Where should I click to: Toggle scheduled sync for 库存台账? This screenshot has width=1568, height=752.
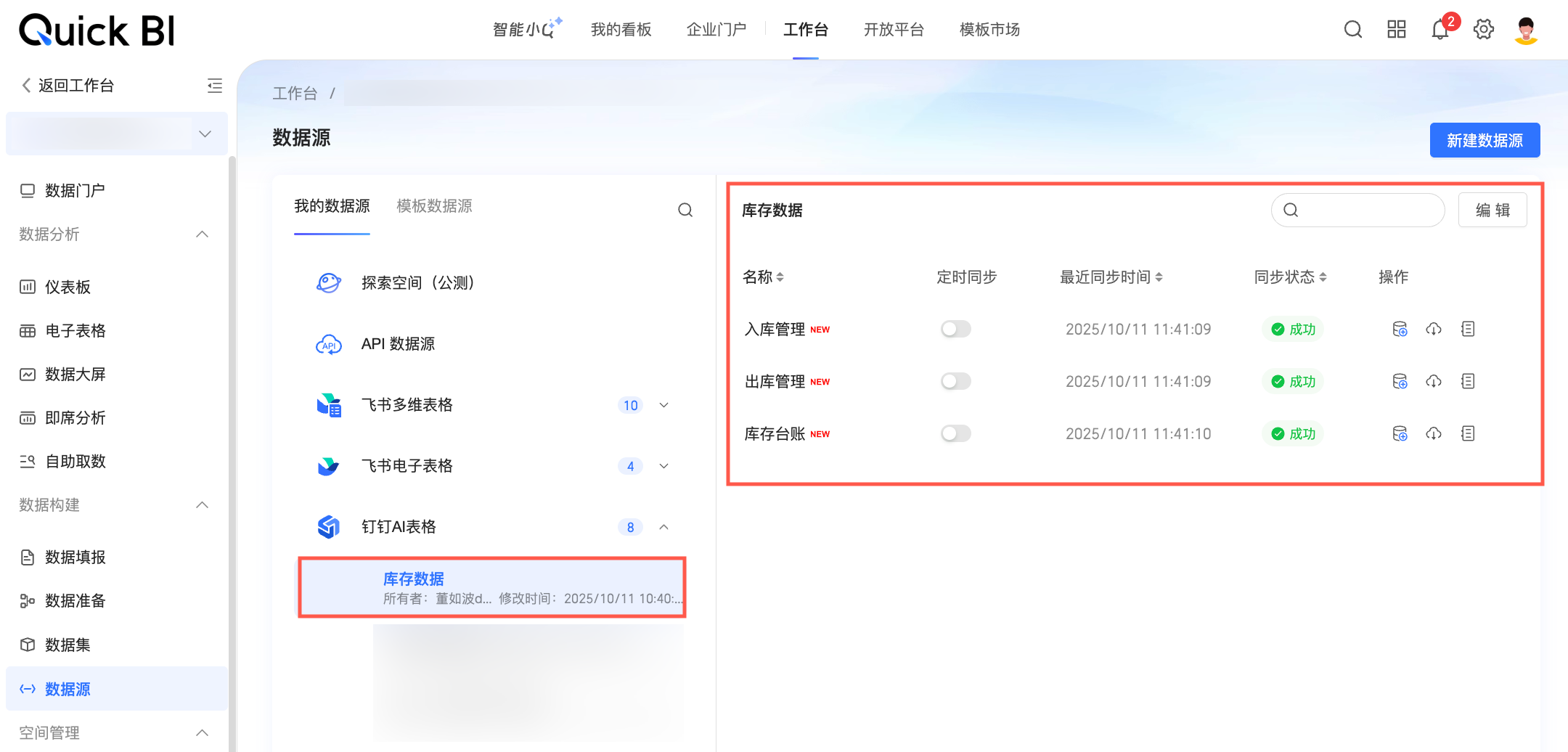coord(955,433)
